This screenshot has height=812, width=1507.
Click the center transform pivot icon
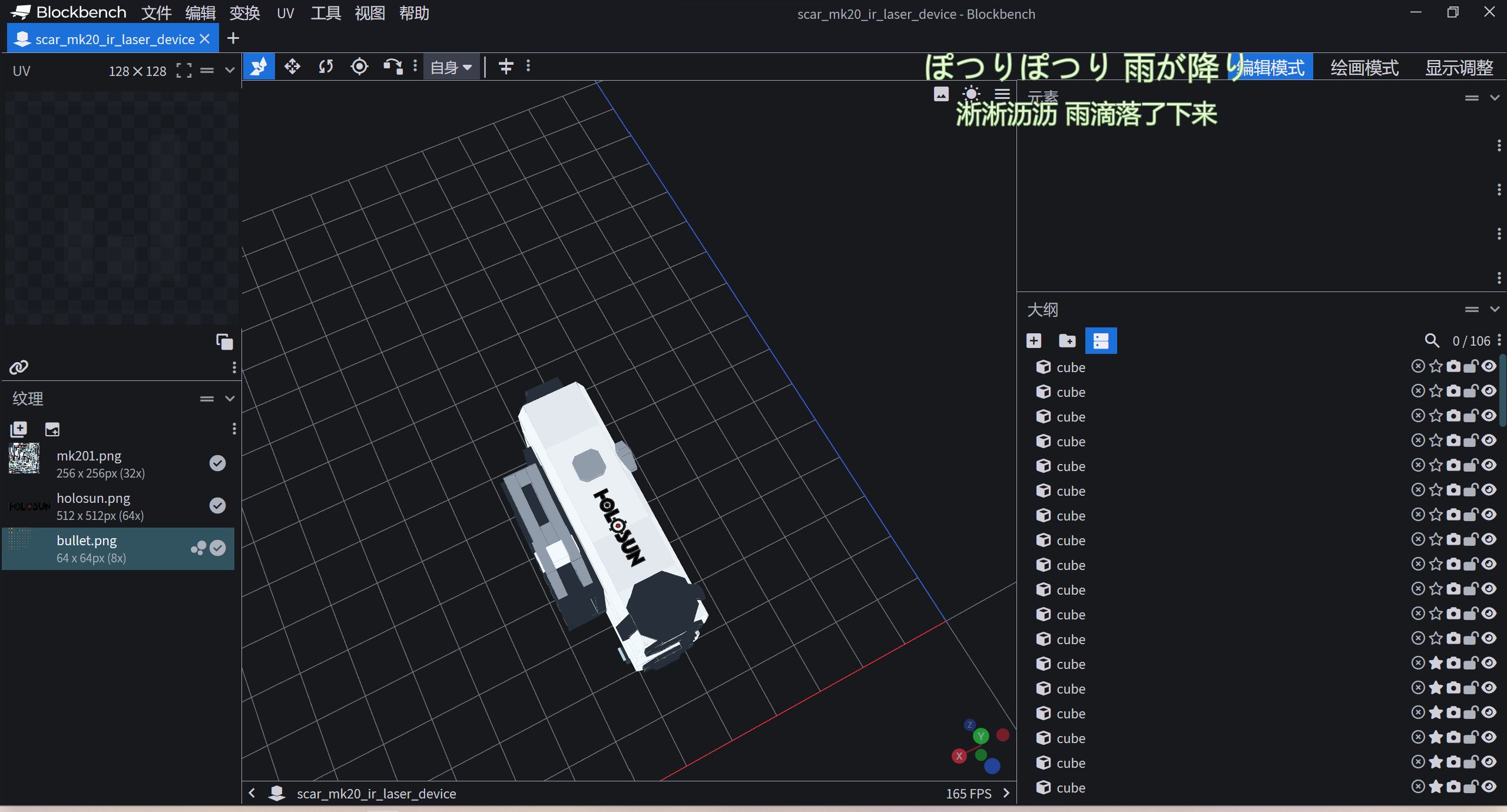coord(506,67)
